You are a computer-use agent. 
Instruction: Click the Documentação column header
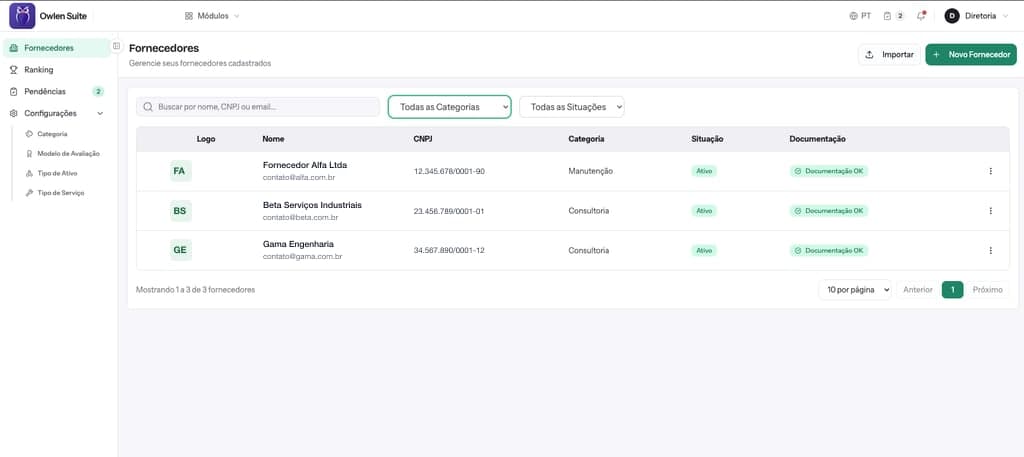point(818,139)
